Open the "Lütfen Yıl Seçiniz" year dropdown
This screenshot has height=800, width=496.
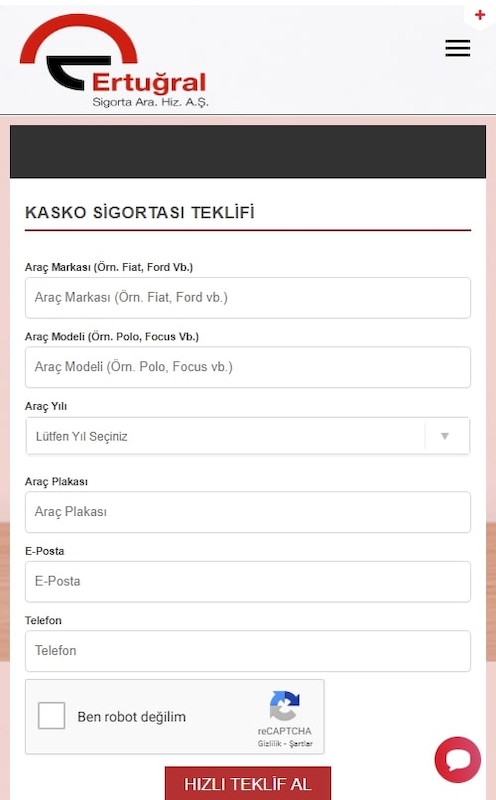(248, 436)
